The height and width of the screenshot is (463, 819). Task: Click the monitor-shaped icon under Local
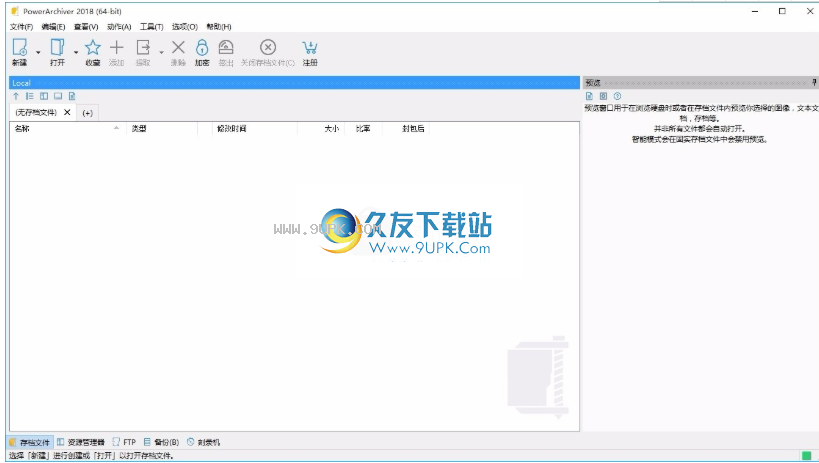point(58,96)
